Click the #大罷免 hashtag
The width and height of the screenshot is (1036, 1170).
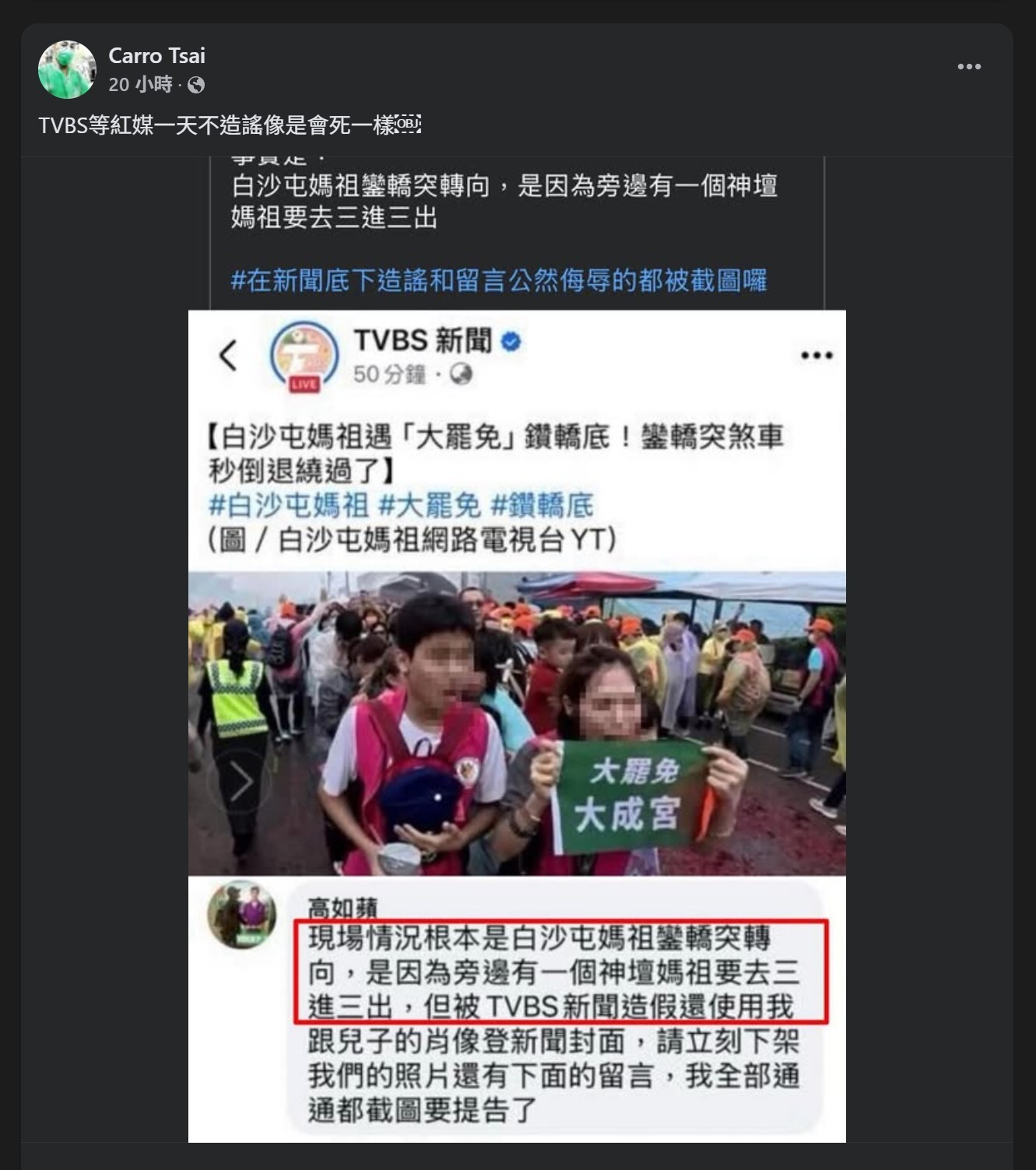[429, 505]
